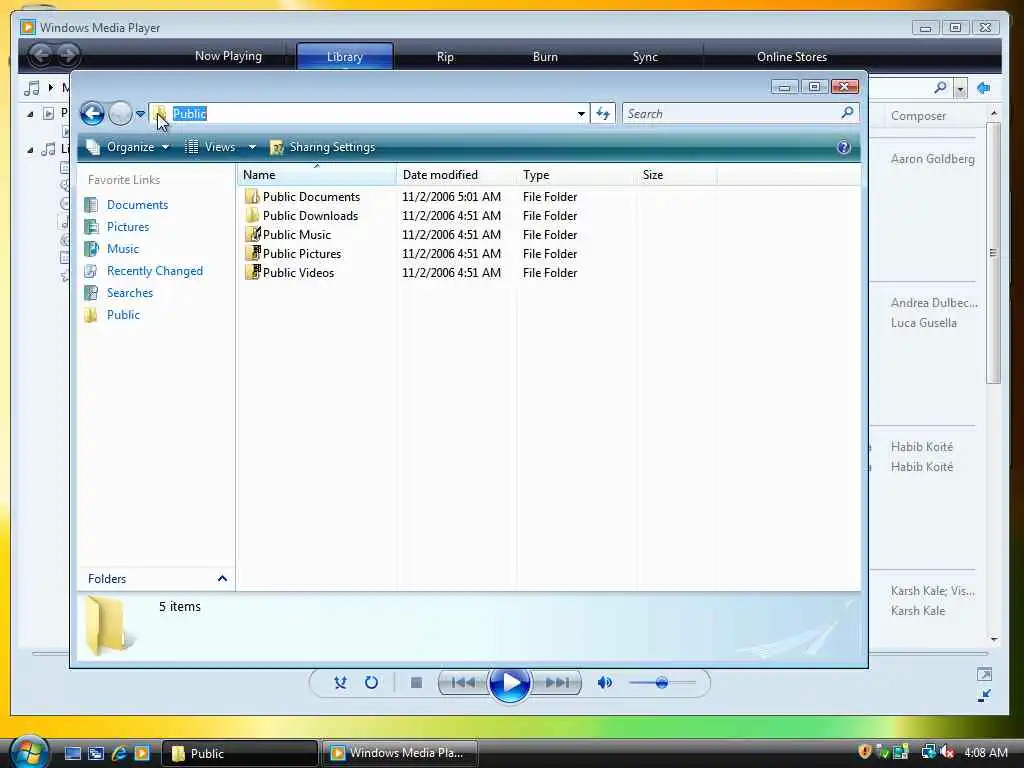Open Documents favorite link
The height and width of the screenshot is (768, 1024).
pos(137,204)
